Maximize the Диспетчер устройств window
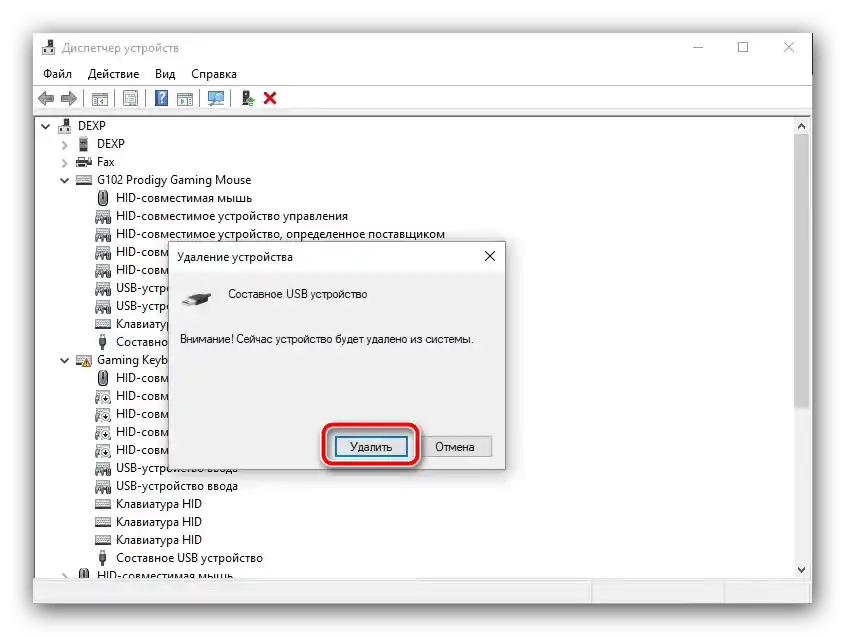The width and height of the screenshot is (846, 637). [x=743, y=47]
